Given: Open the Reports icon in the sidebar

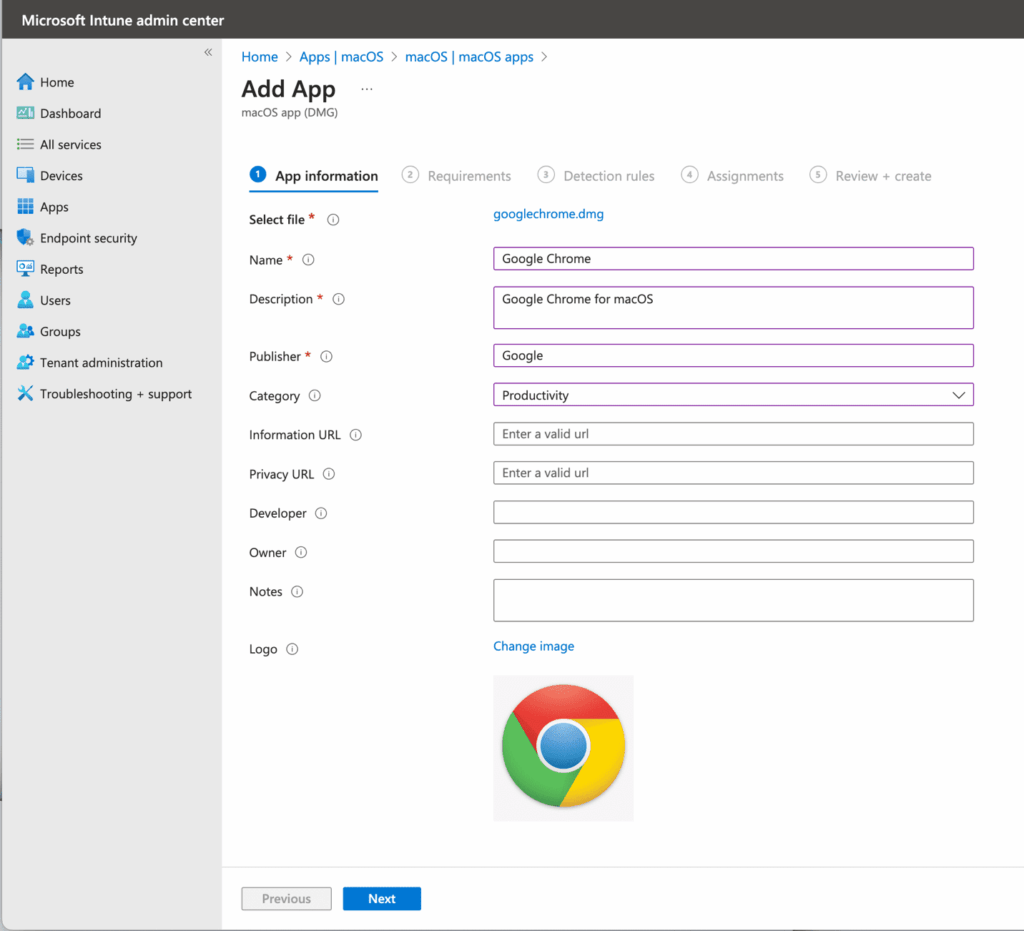Looking at the screenshot, I should [x=26, y=269].
